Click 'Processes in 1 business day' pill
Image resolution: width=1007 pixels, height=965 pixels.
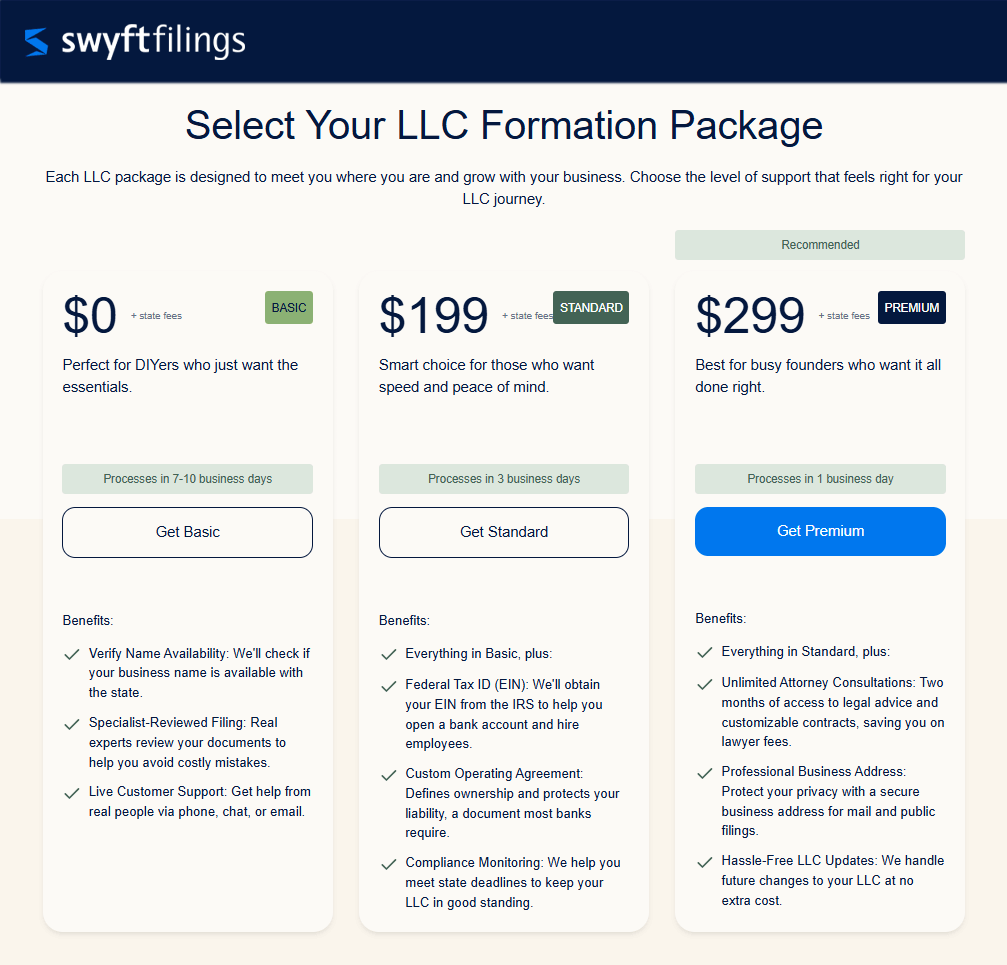(819, 478)
